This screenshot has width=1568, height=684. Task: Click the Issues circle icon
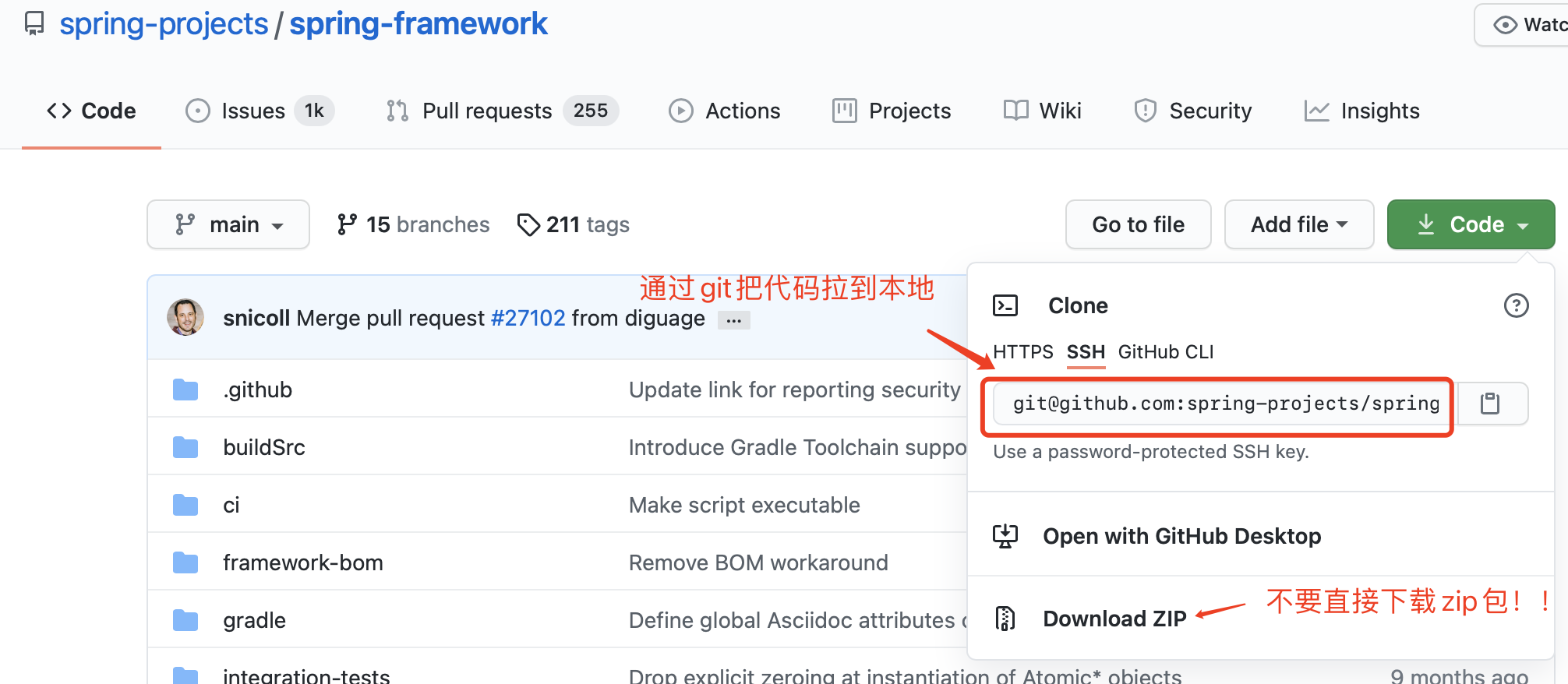198,111
